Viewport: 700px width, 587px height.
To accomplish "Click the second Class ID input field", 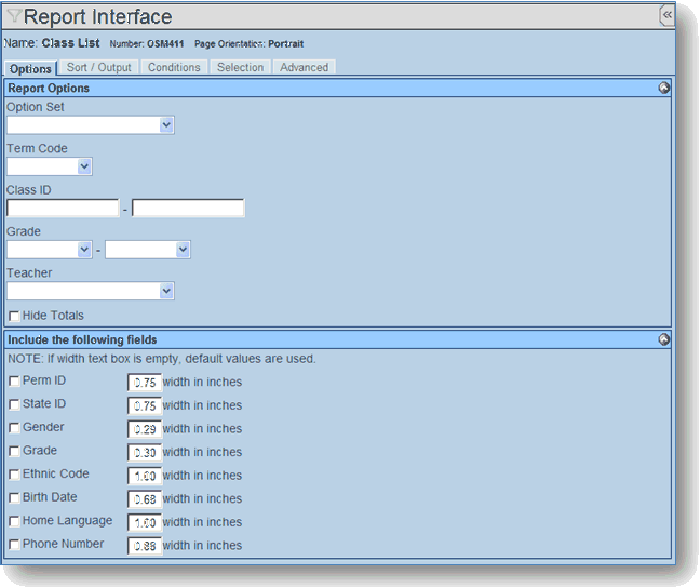I will click(188, 208).
